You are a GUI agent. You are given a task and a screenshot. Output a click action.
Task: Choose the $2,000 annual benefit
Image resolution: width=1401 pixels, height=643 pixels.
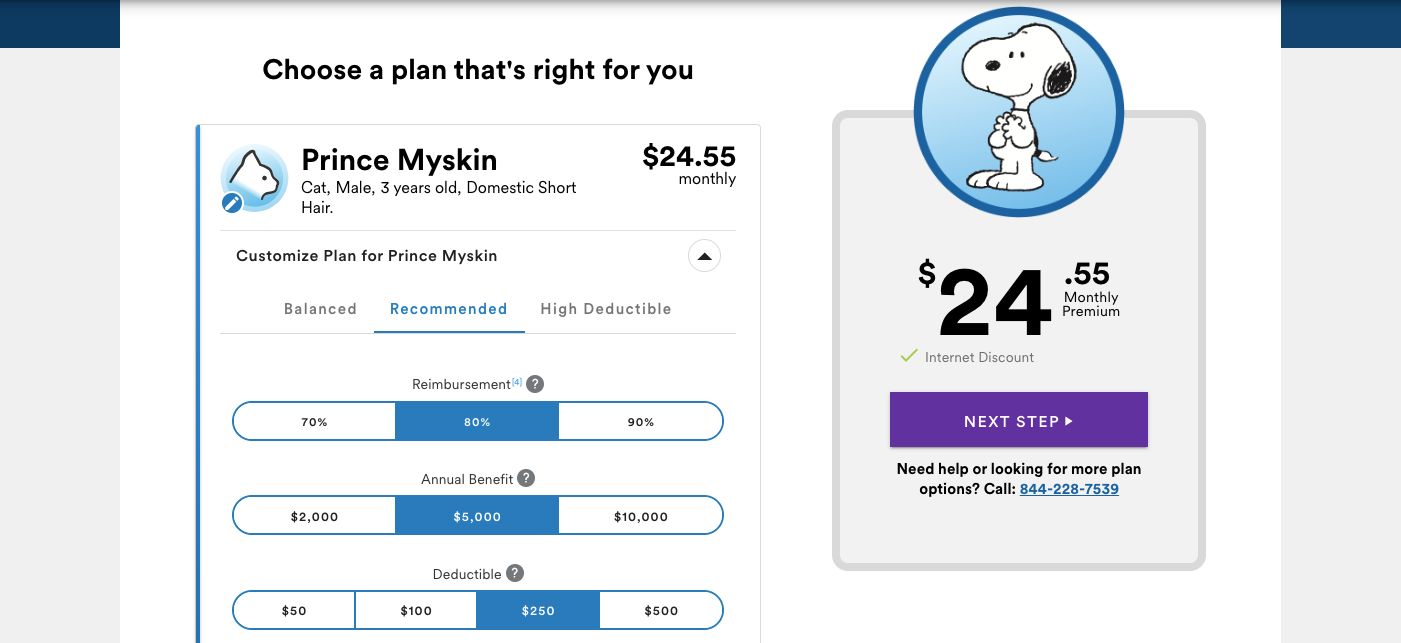coord(314,517)
